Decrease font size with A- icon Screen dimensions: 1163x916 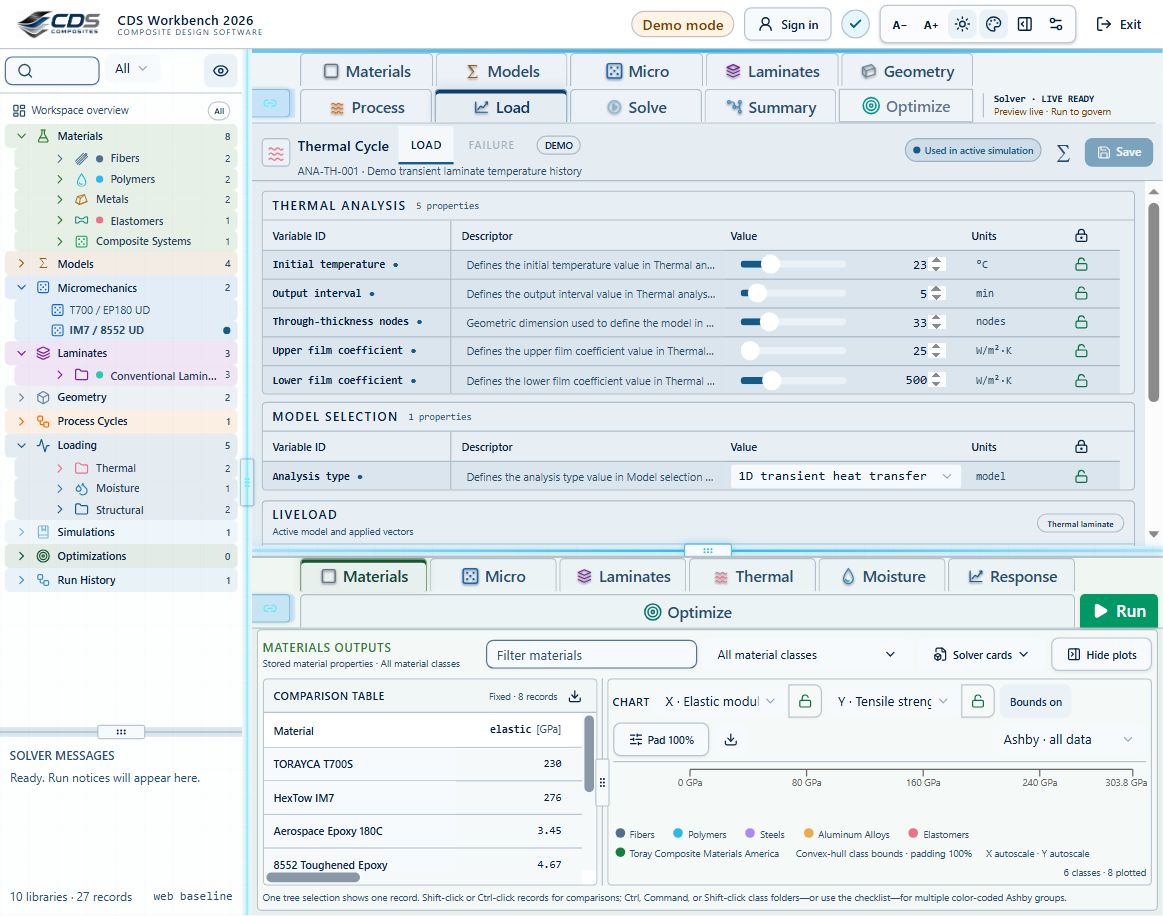tap(900, 25)
